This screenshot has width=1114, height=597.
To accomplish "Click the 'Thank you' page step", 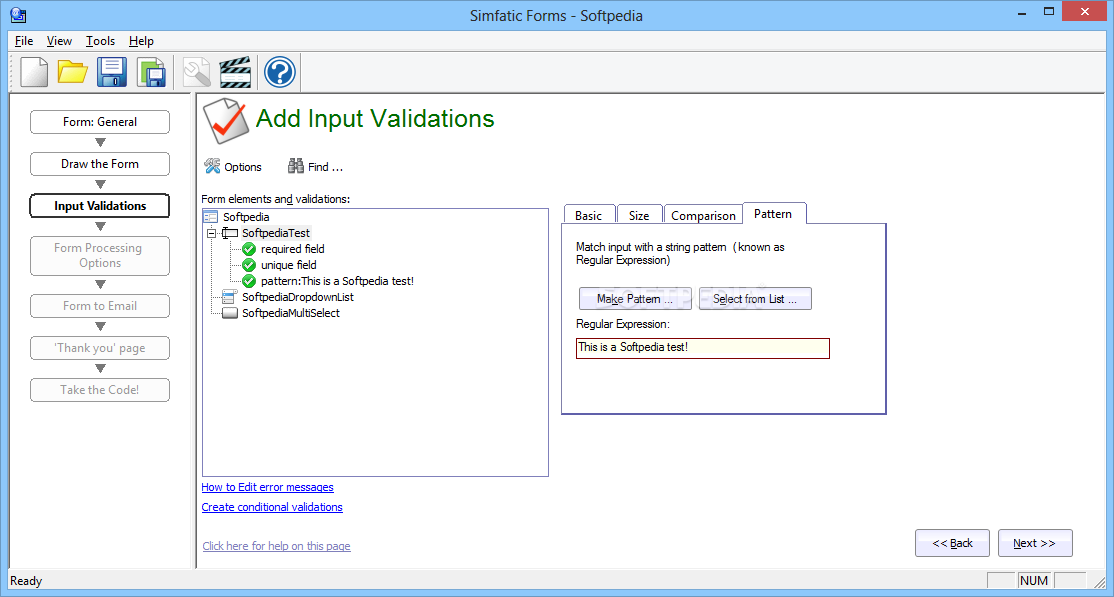I will pyautogui.click(x=100, y=348).
